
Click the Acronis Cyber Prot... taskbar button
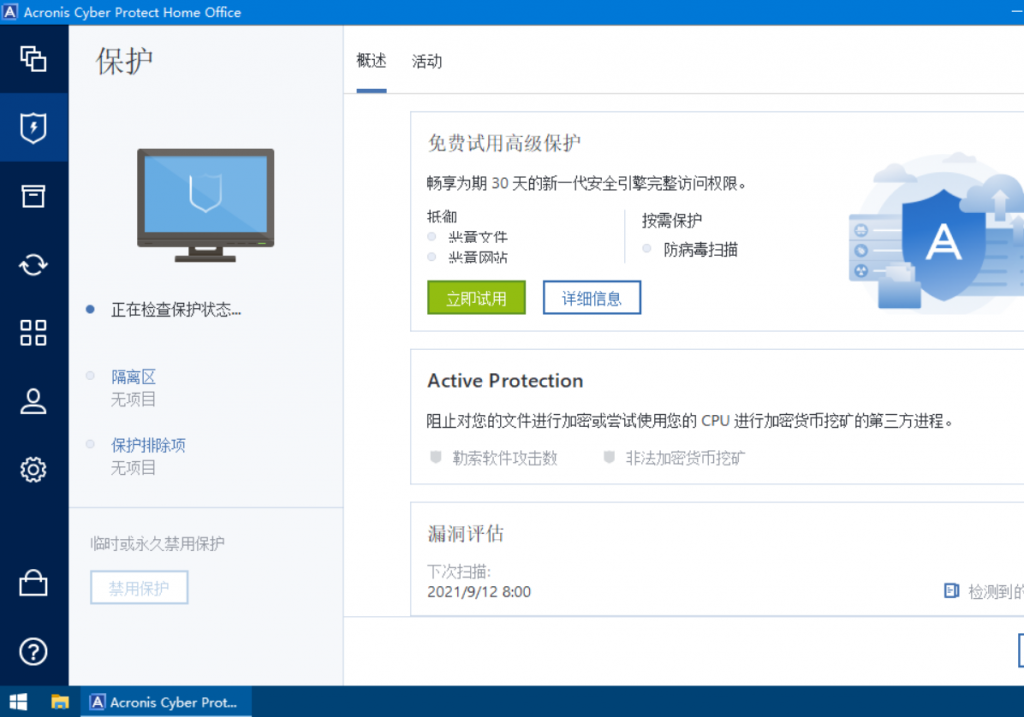point(166,702)
